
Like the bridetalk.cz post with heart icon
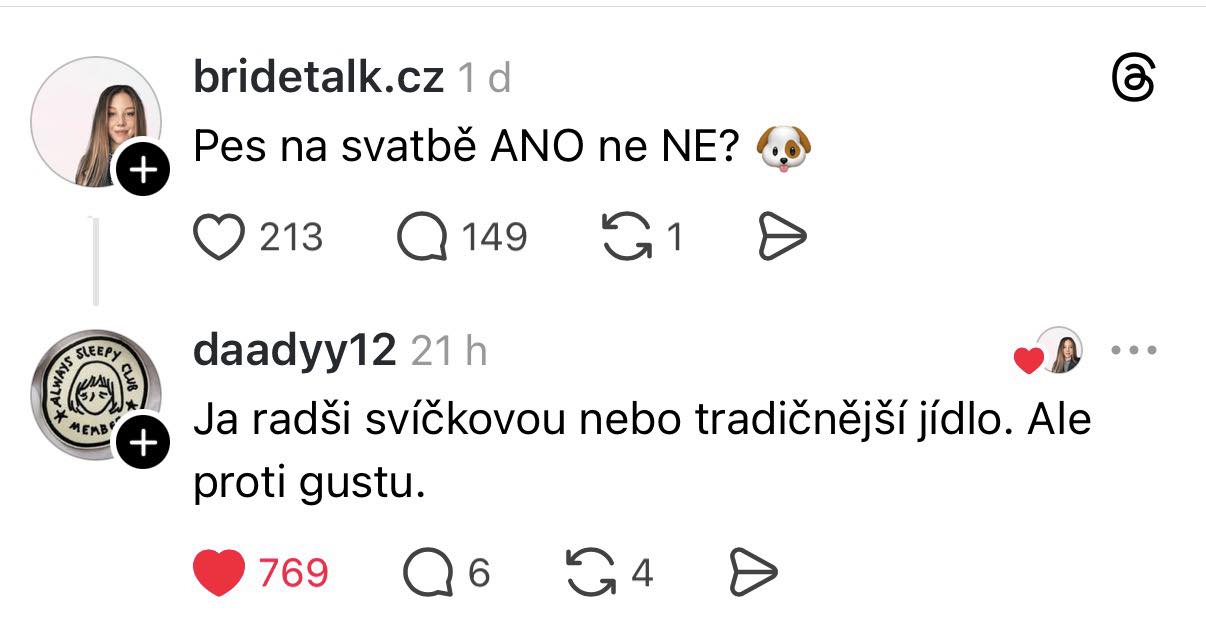click(217, 238)
